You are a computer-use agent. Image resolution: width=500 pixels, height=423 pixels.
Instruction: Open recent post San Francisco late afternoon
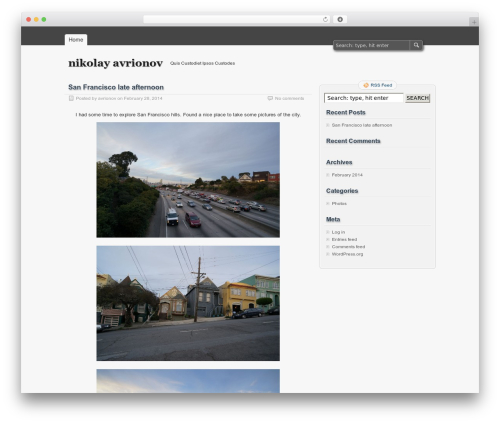tap(362, 125)
